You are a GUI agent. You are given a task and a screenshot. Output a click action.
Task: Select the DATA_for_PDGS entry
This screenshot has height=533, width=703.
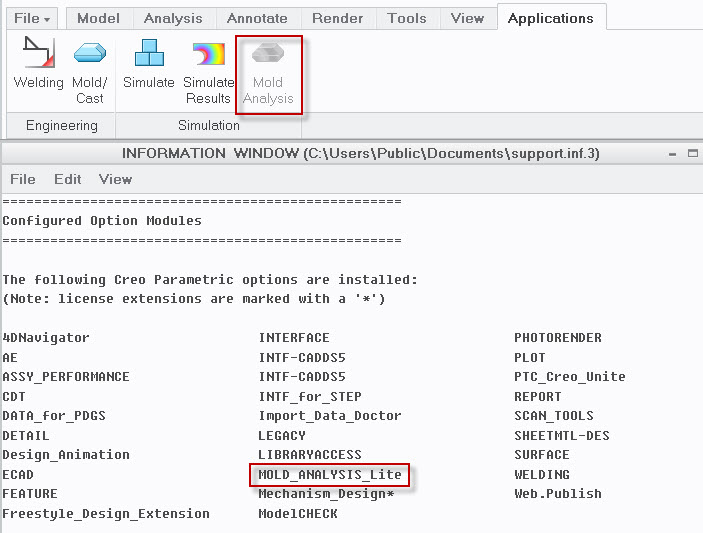(x=54, y=416)
